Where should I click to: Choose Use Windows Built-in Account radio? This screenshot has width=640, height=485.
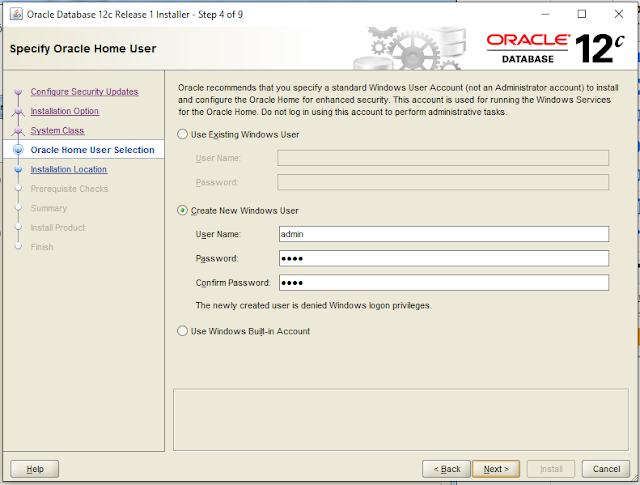tap(182, 331)
